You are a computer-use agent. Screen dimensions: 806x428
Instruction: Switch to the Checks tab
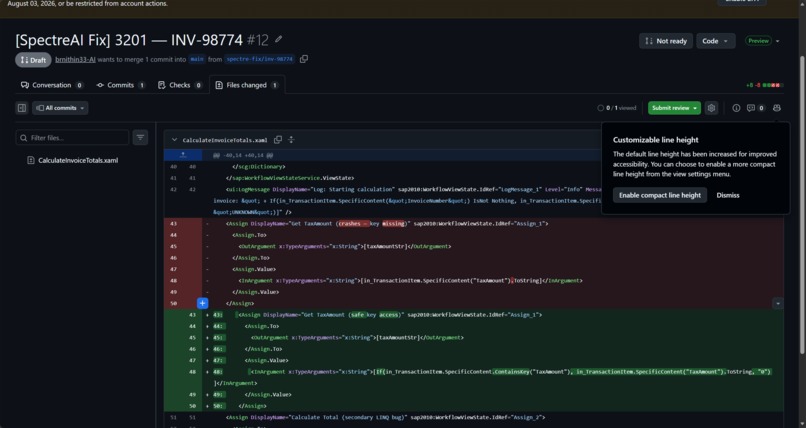pyautogui.click(x=179, y=85)
